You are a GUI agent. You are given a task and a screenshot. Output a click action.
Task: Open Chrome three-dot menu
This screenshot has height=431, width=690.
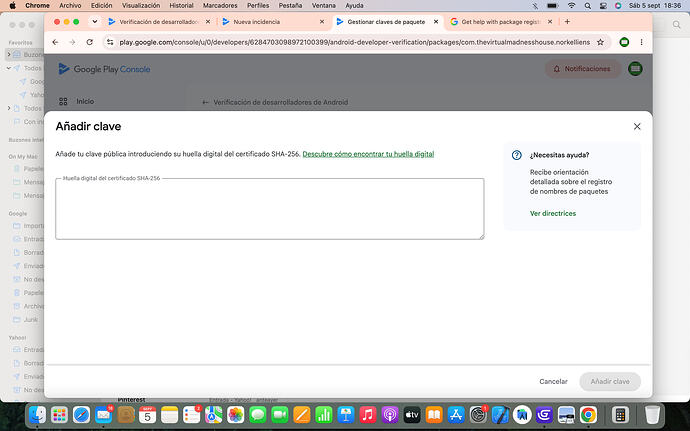[641, 42]
